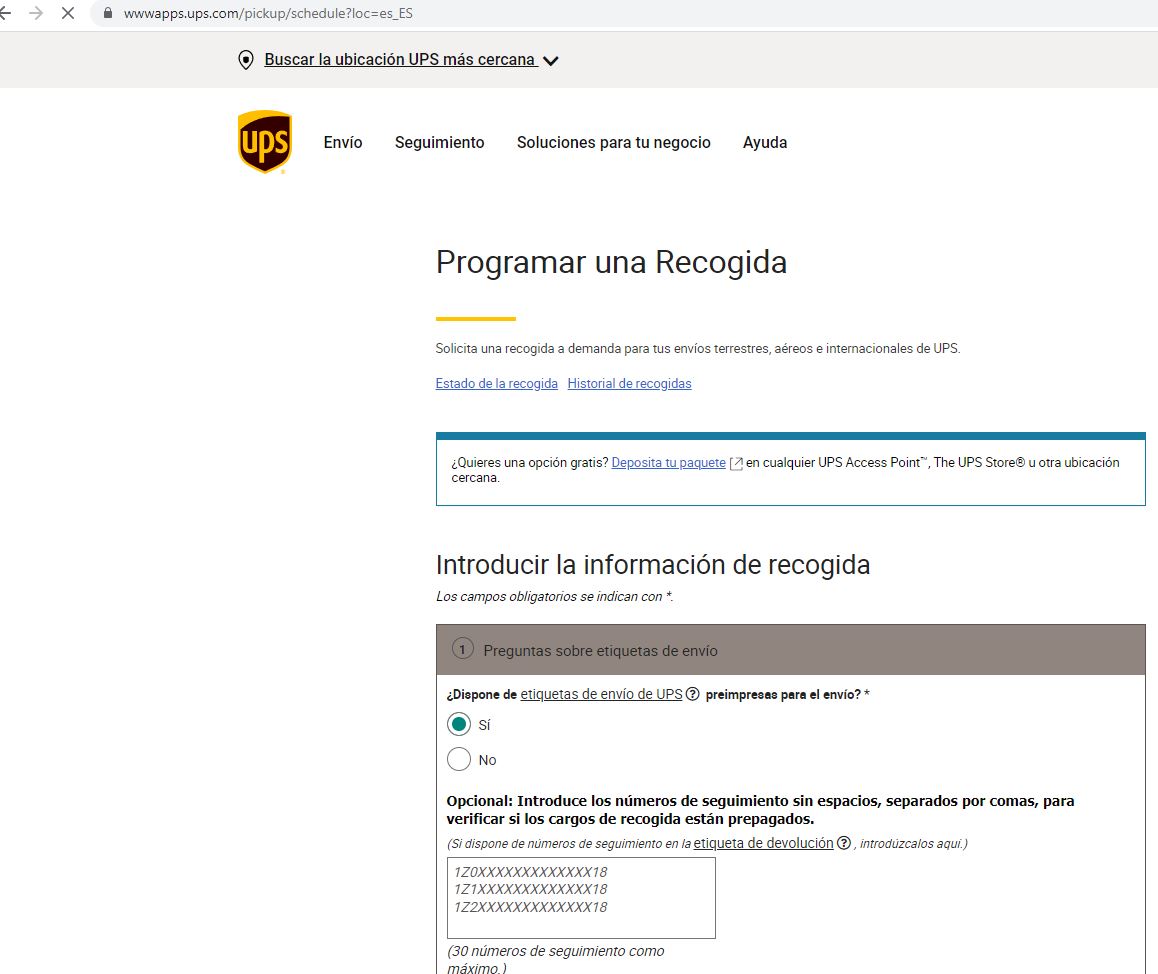Expand Buscar la ubicación UPS más cercana chevron
This screenshot has width=1158, height=974.
click(550, 61)
